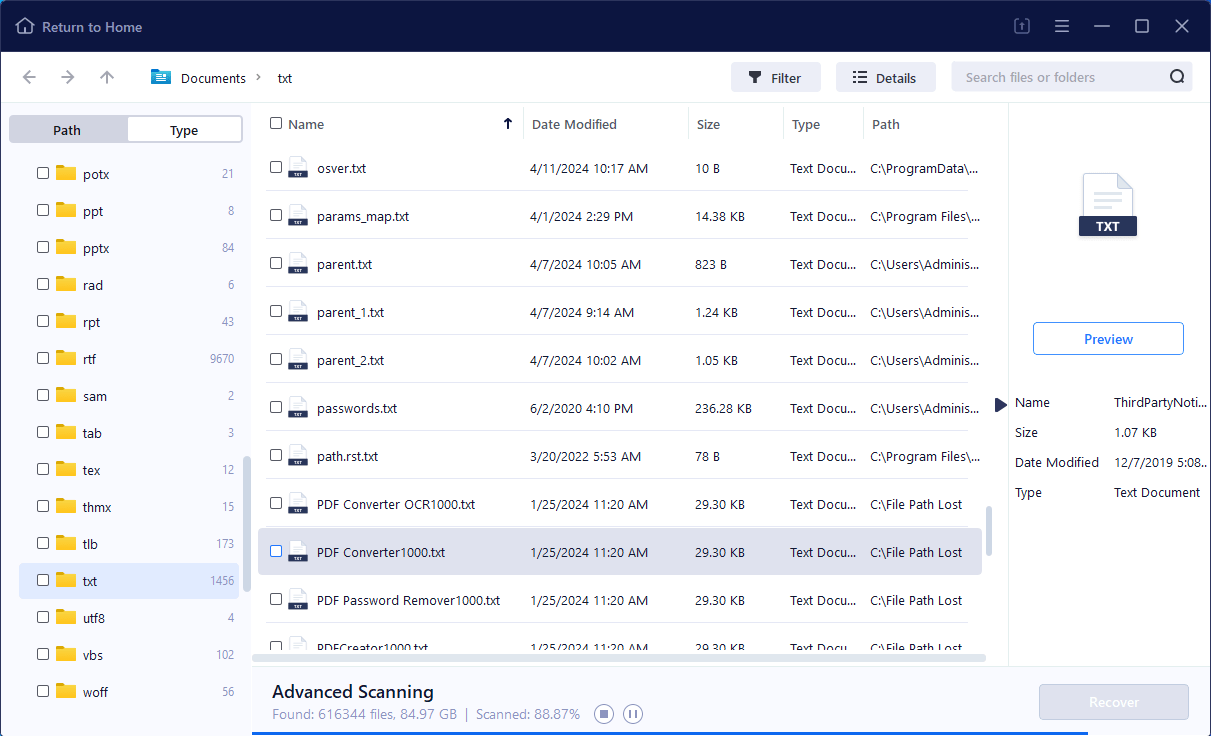Collapse the preview panel with triangle arrow
This screenshot has height=736, width=1211.
coord(1000,404)
